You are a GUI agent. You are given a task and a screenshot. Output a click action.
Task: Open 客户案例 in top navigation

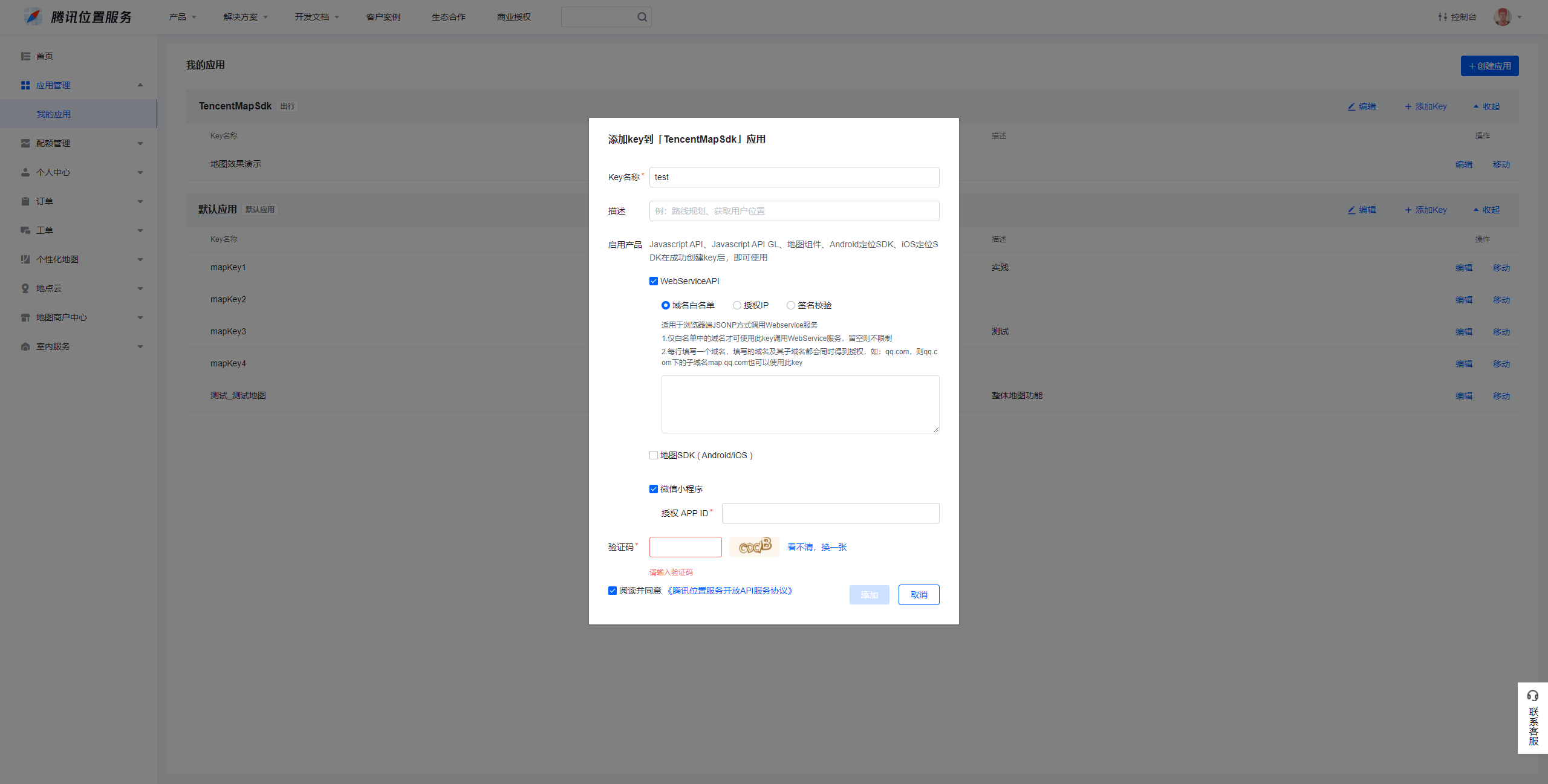pos(383,17)
